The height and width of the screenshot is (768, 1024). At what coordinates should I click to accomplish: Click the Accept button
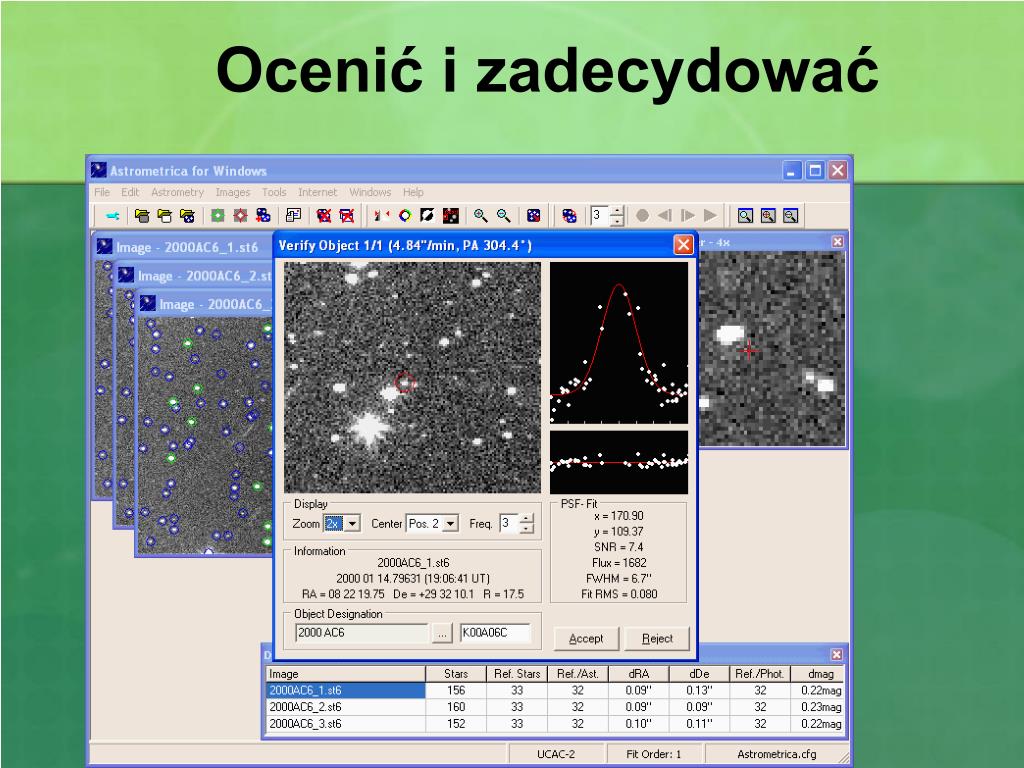pos(586,639)
